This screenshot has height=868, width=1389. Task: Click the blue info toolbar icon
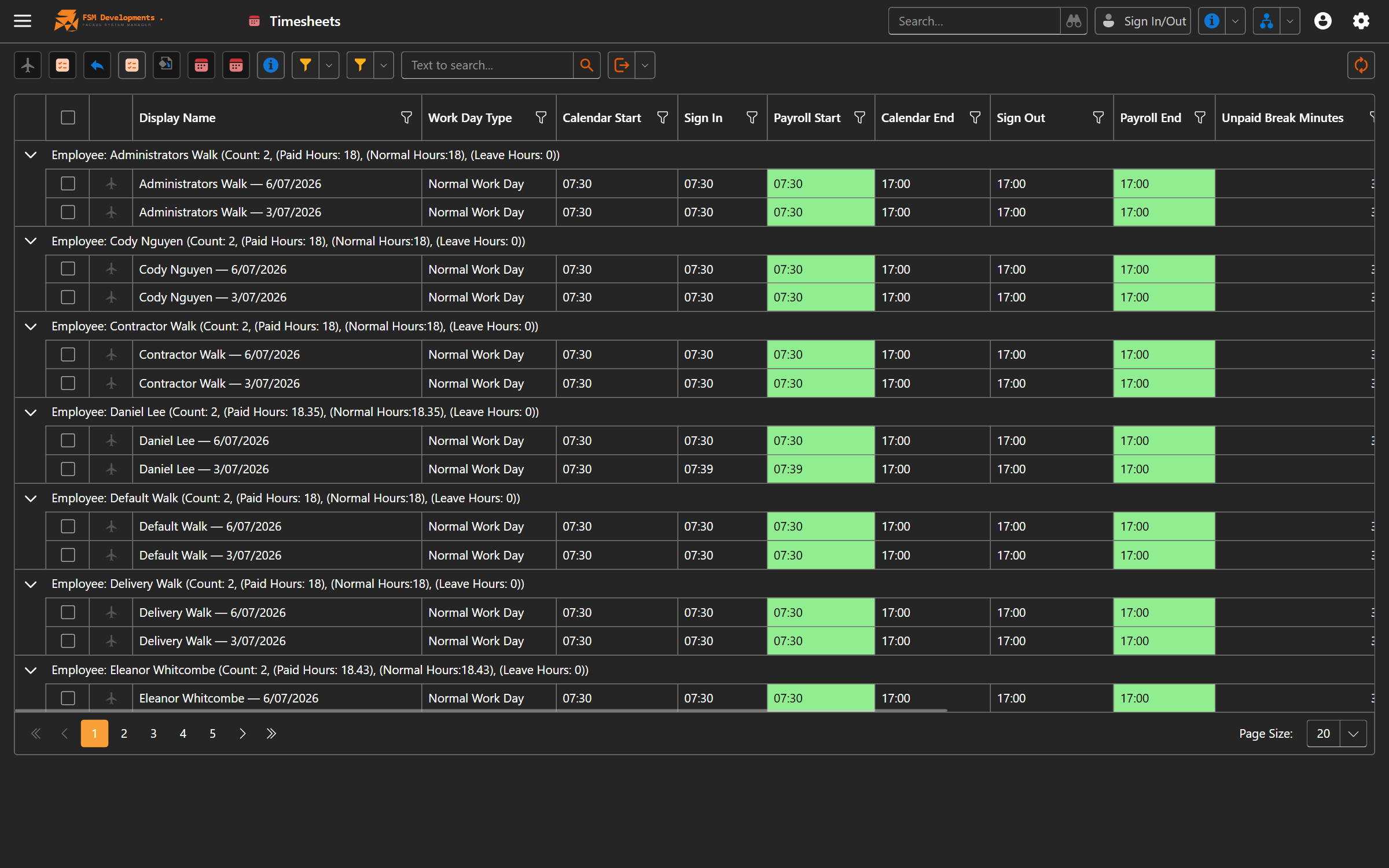pos(271,65)
